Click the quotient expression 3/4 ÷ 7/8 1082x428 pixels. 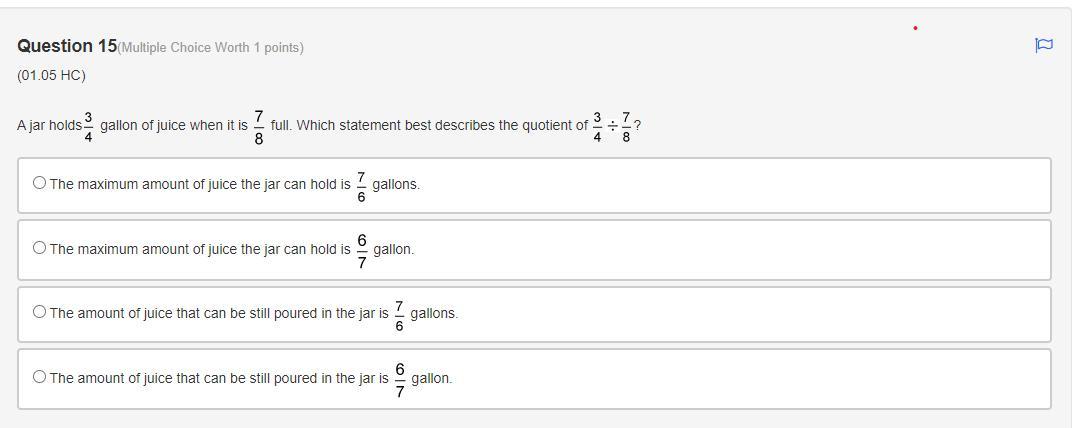point(611,126)
